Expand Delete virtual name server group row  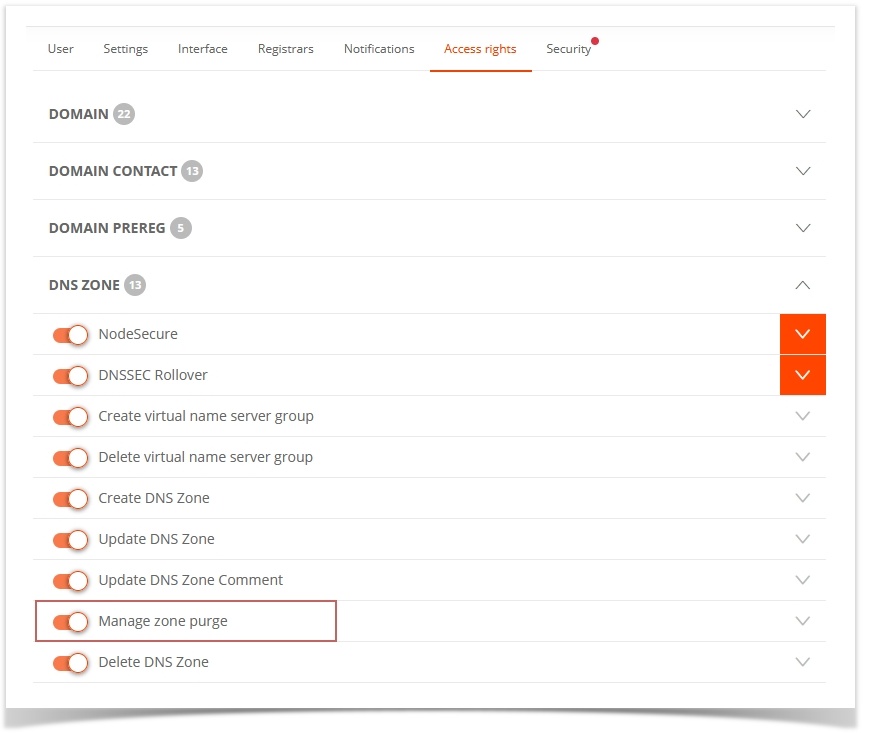pos(803,457)
